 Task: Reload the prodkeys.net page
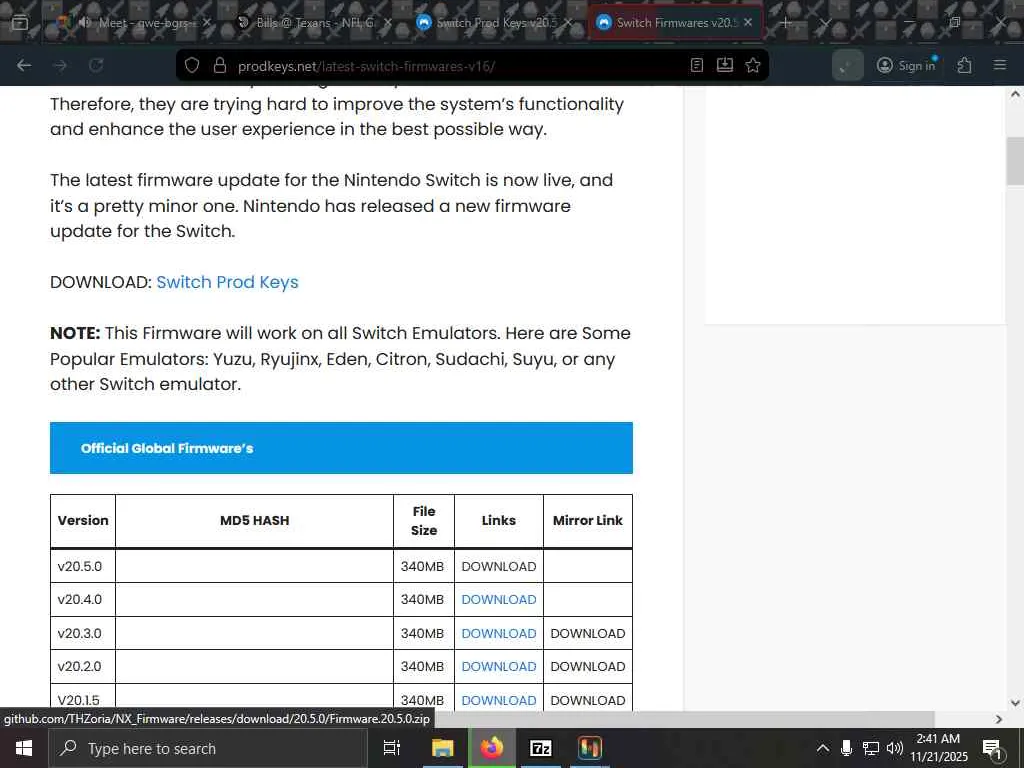96,65
